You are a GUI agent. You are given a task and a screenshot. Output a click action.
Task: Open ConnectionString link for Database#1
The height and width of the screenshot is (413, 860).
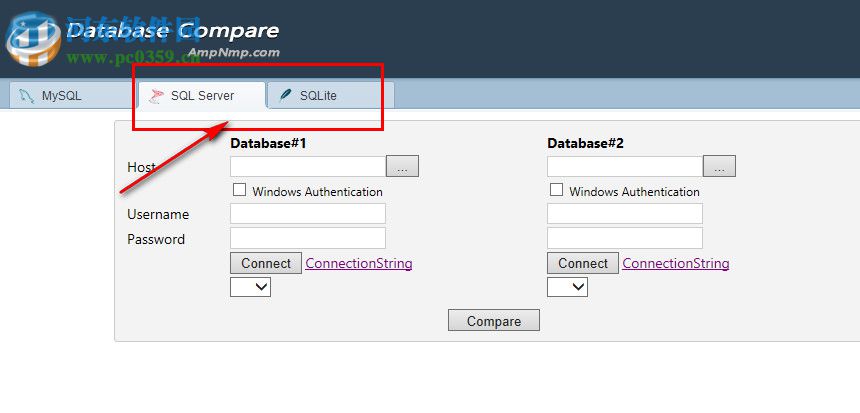point(359,263)
